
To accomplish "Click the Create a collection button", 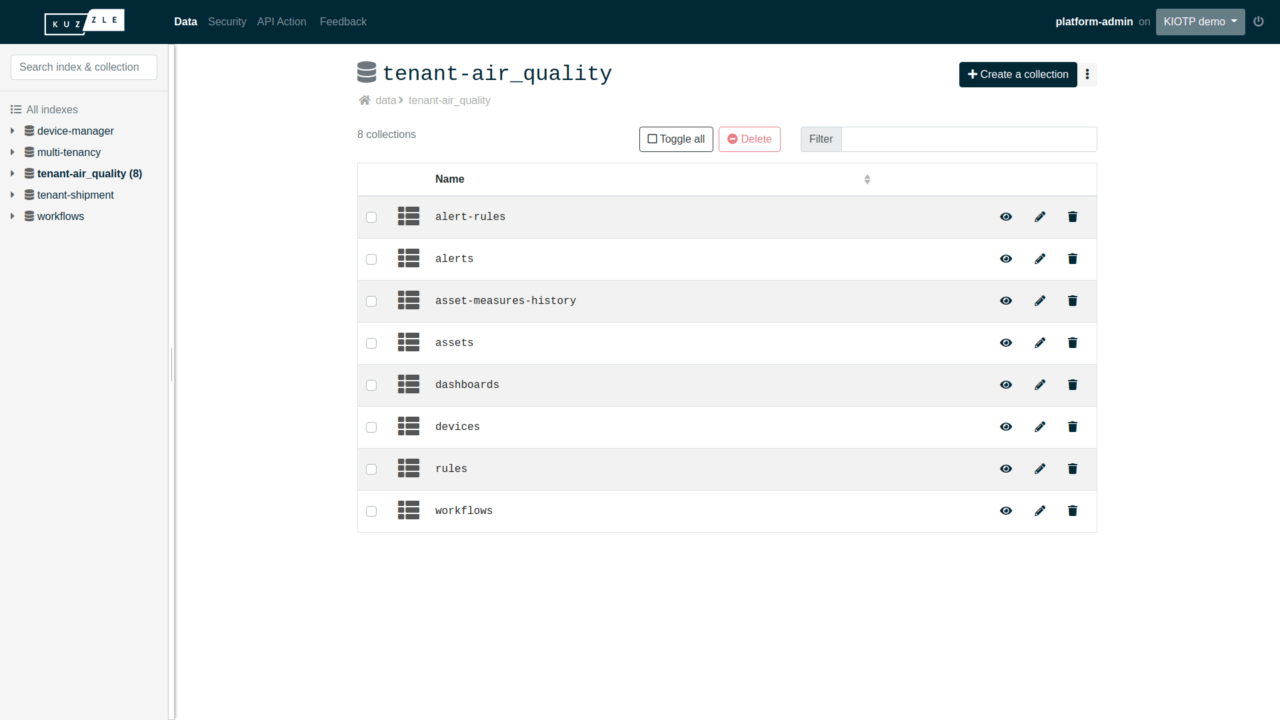I will (x=1017, y=74).
